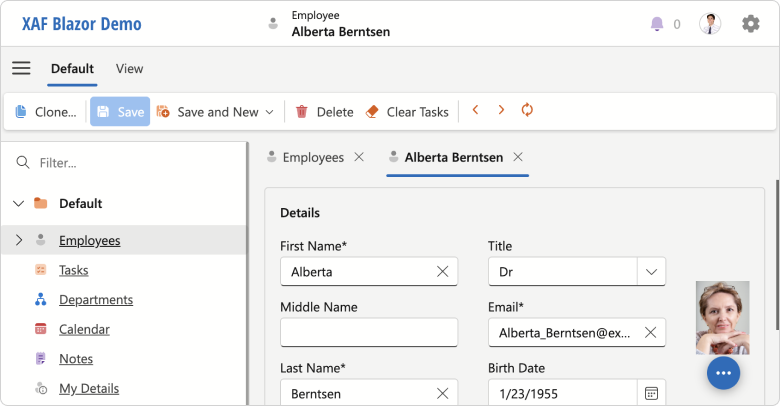780x406 pixels.
Task: Expand the Title combo box
Action: click(651, 271)
